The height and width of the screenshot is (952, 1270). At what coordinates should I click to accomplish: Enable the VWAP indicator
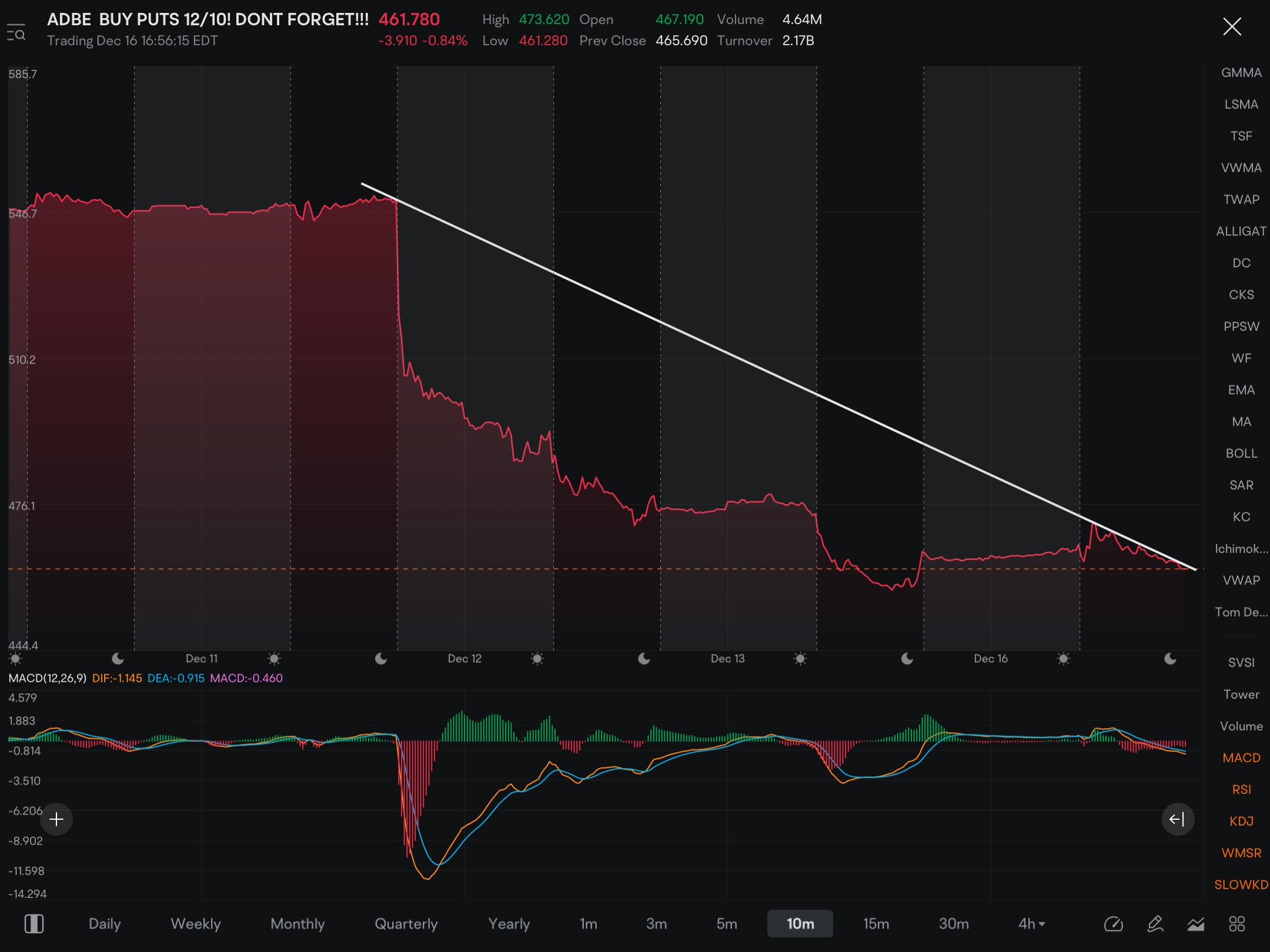point(1241,581)
